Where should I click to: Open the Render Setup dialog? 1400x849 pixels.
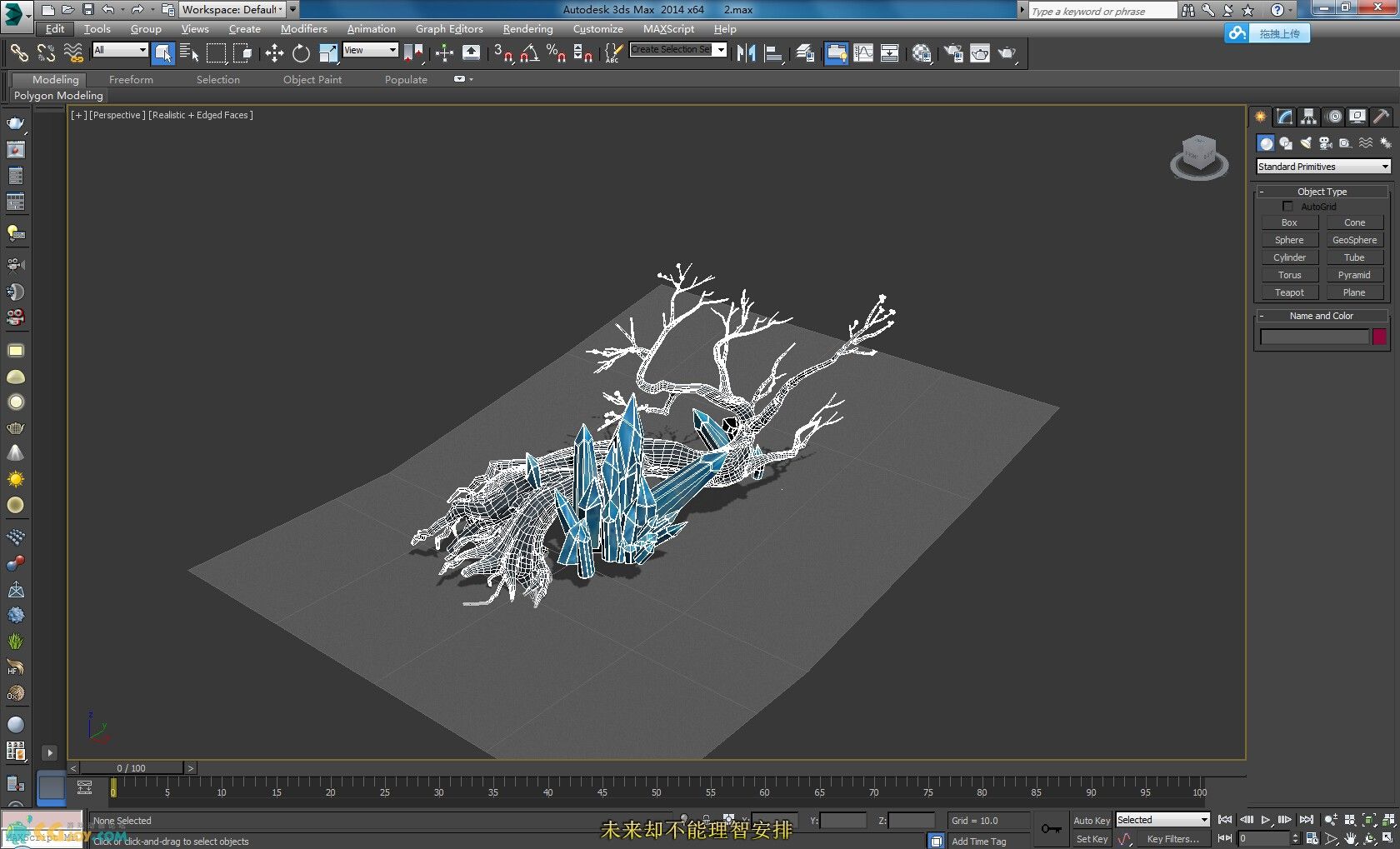[x=953, y=53]
